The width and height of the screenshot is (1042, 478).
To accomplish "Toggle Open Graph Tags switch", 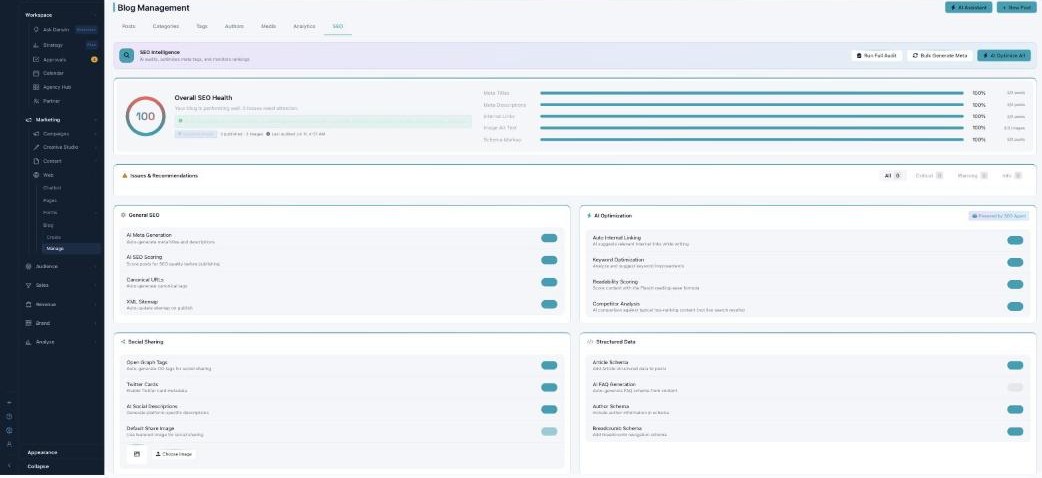I will (x=549, y=365).
